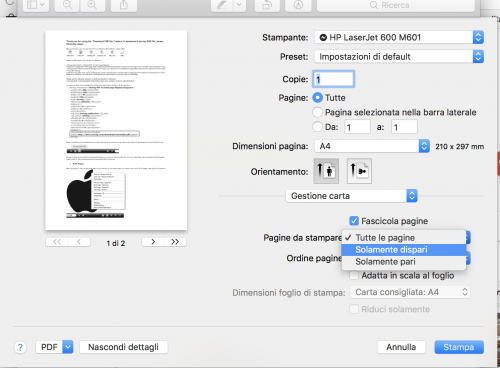
Task: Open the help question mark
Action: (20, 347)
